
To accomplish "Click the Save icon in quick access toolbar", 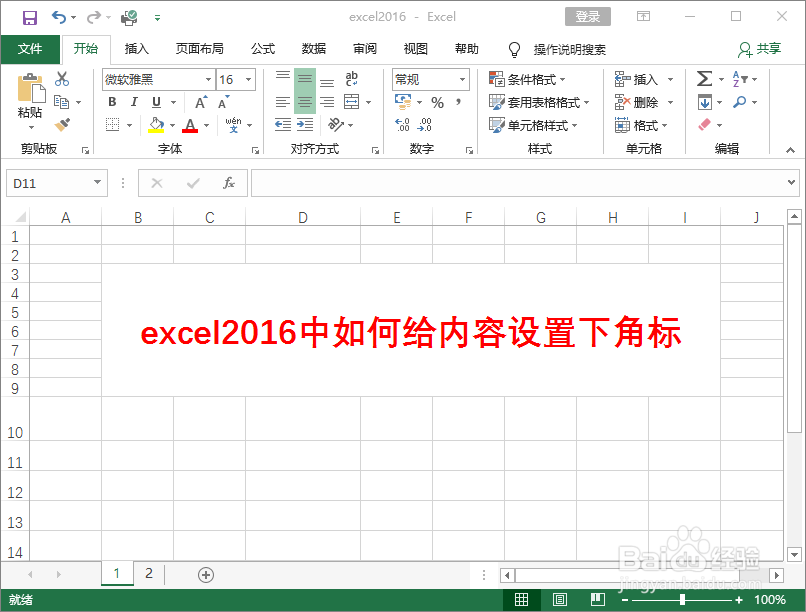I will 30,17.
